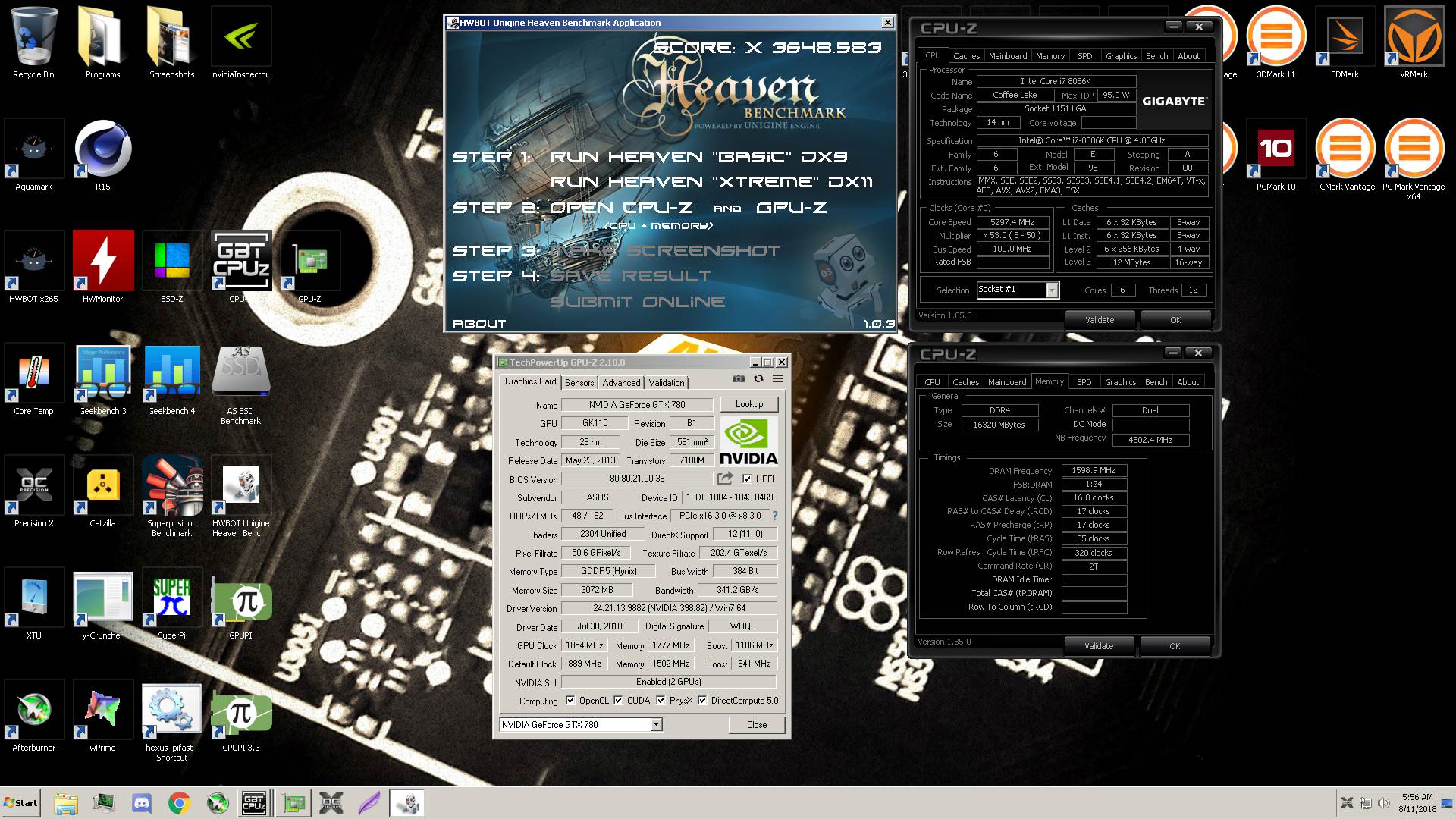Launch 3DMark 11 desktop icon
This screenshot has height=819, width=1456.
(1276, 44)
